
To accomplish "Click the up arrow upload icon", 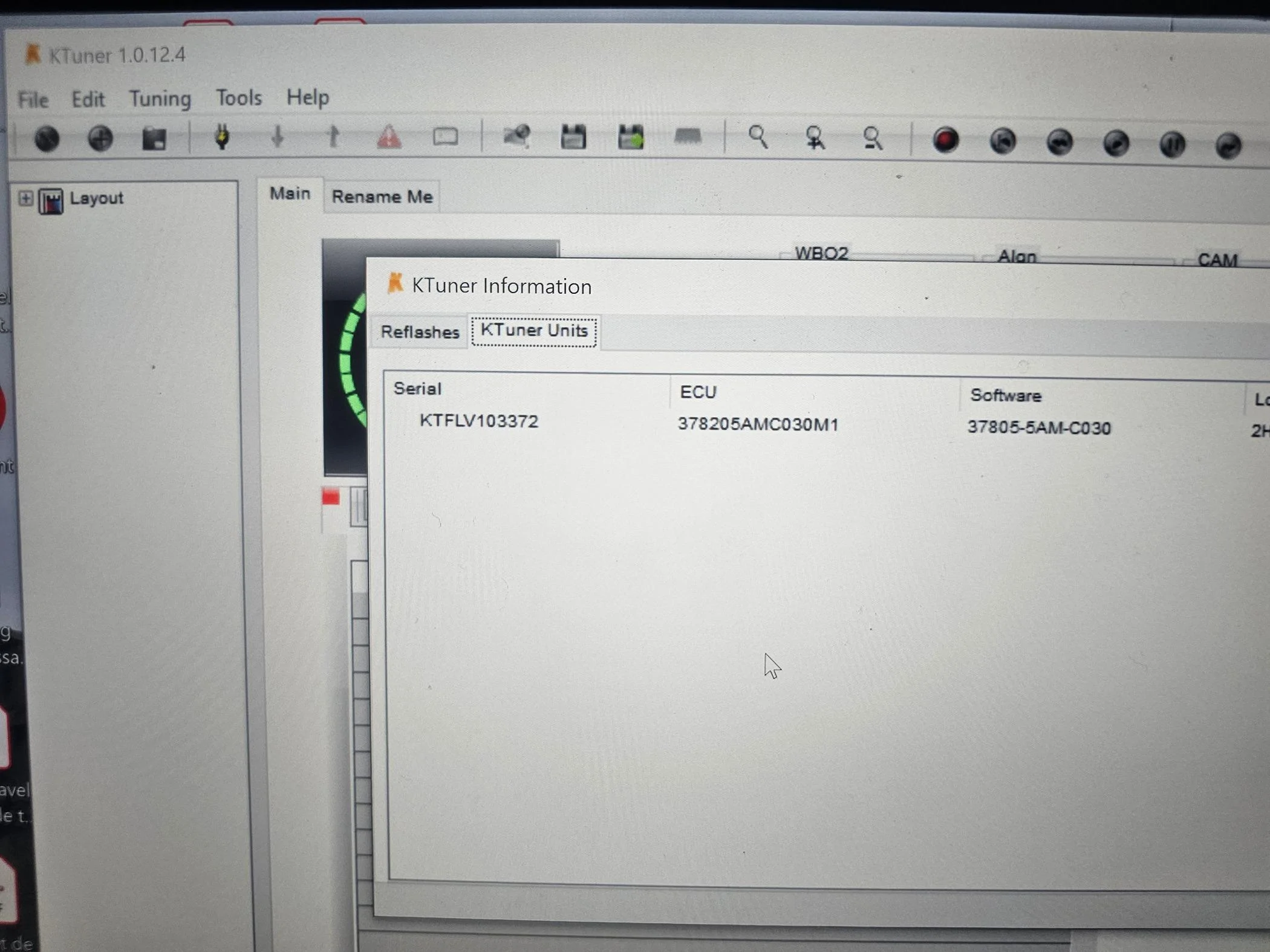I will [x=333, y=137].
